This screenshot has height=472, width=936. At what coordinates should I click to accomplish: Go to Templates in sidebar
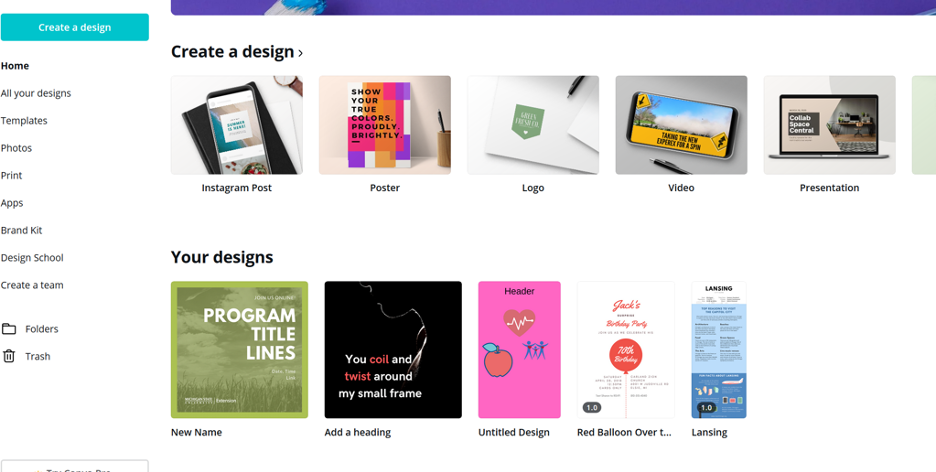point(24,120)
